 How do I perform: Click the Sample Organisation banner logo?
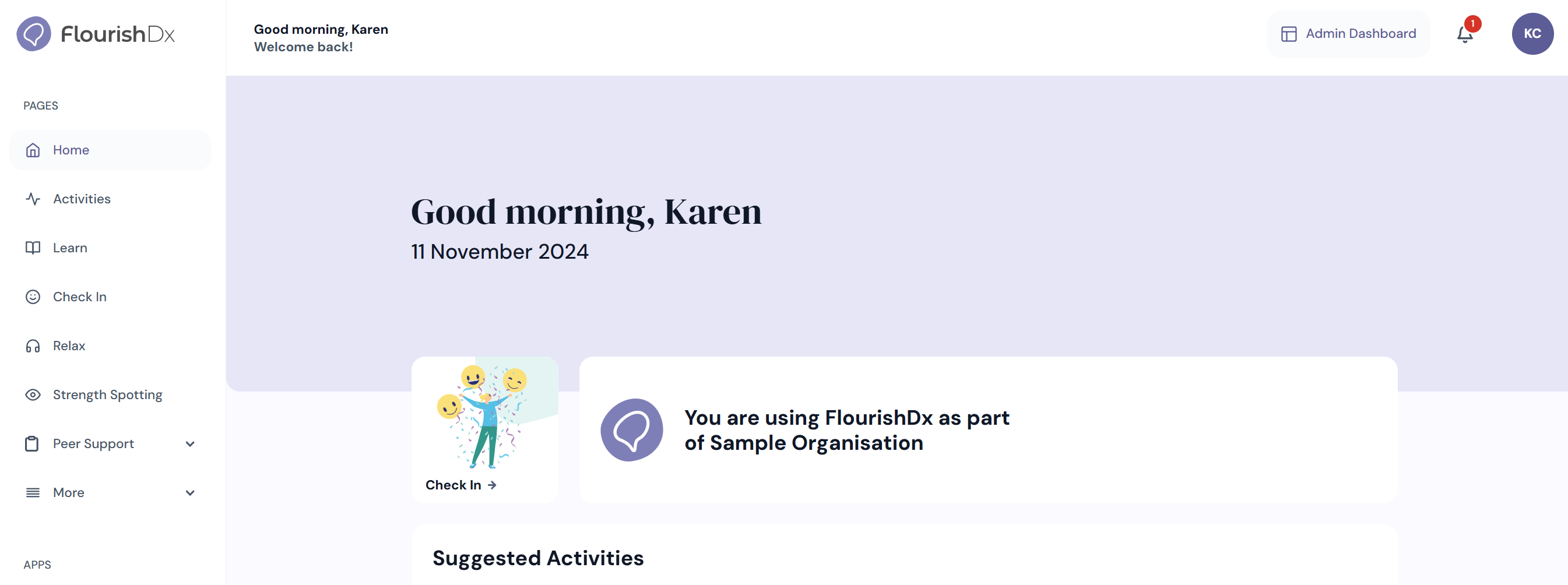[x=631, y=430]
